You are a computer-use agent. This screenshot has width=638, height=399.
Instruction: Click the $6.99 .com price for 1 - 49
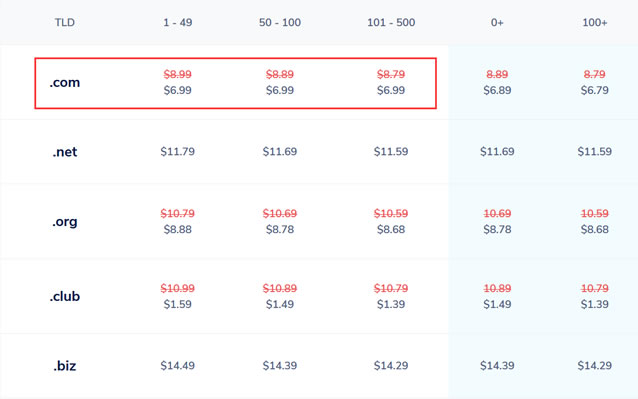coord(178,90)
